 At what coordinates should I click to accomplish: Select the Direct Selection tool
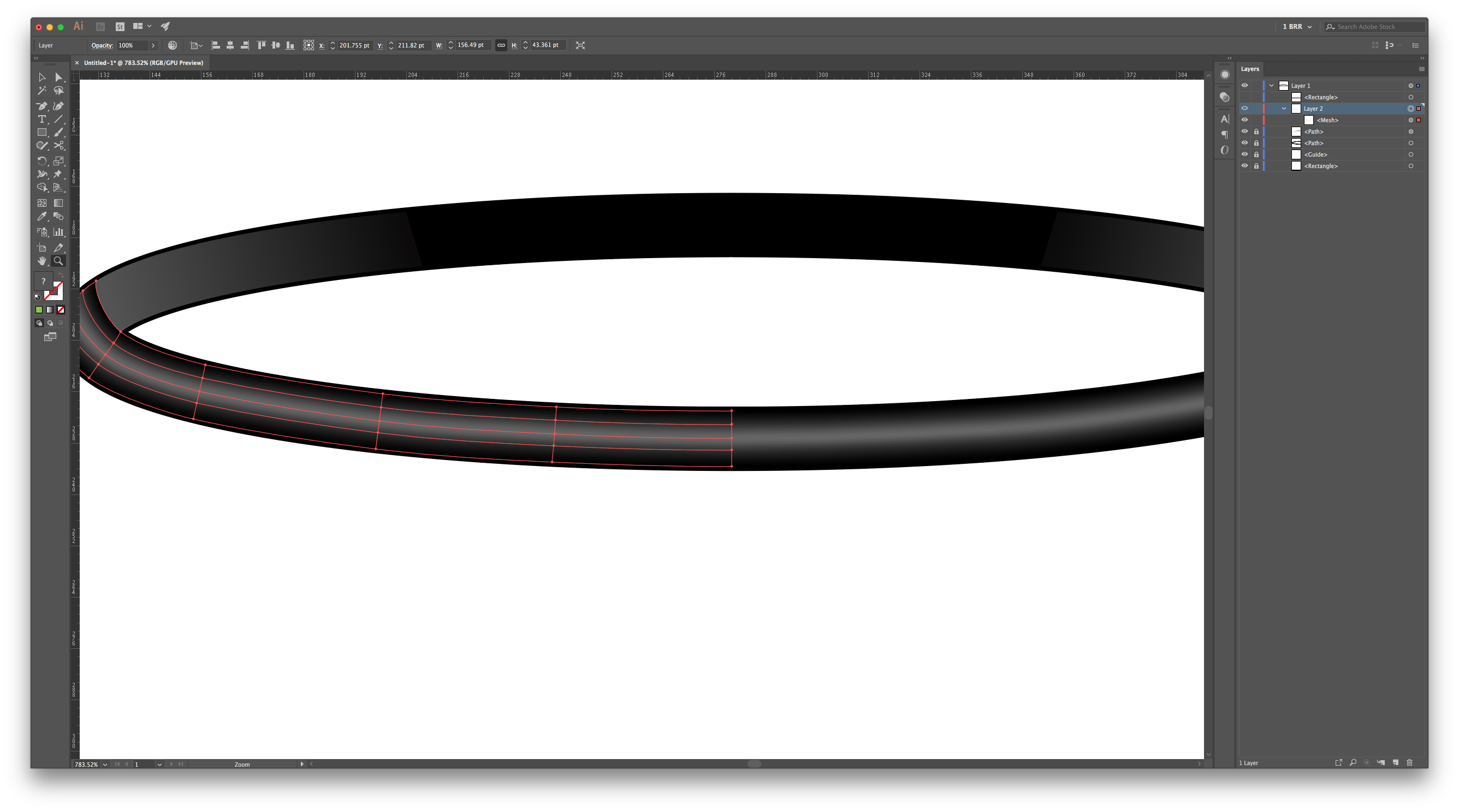click(58, 77)
